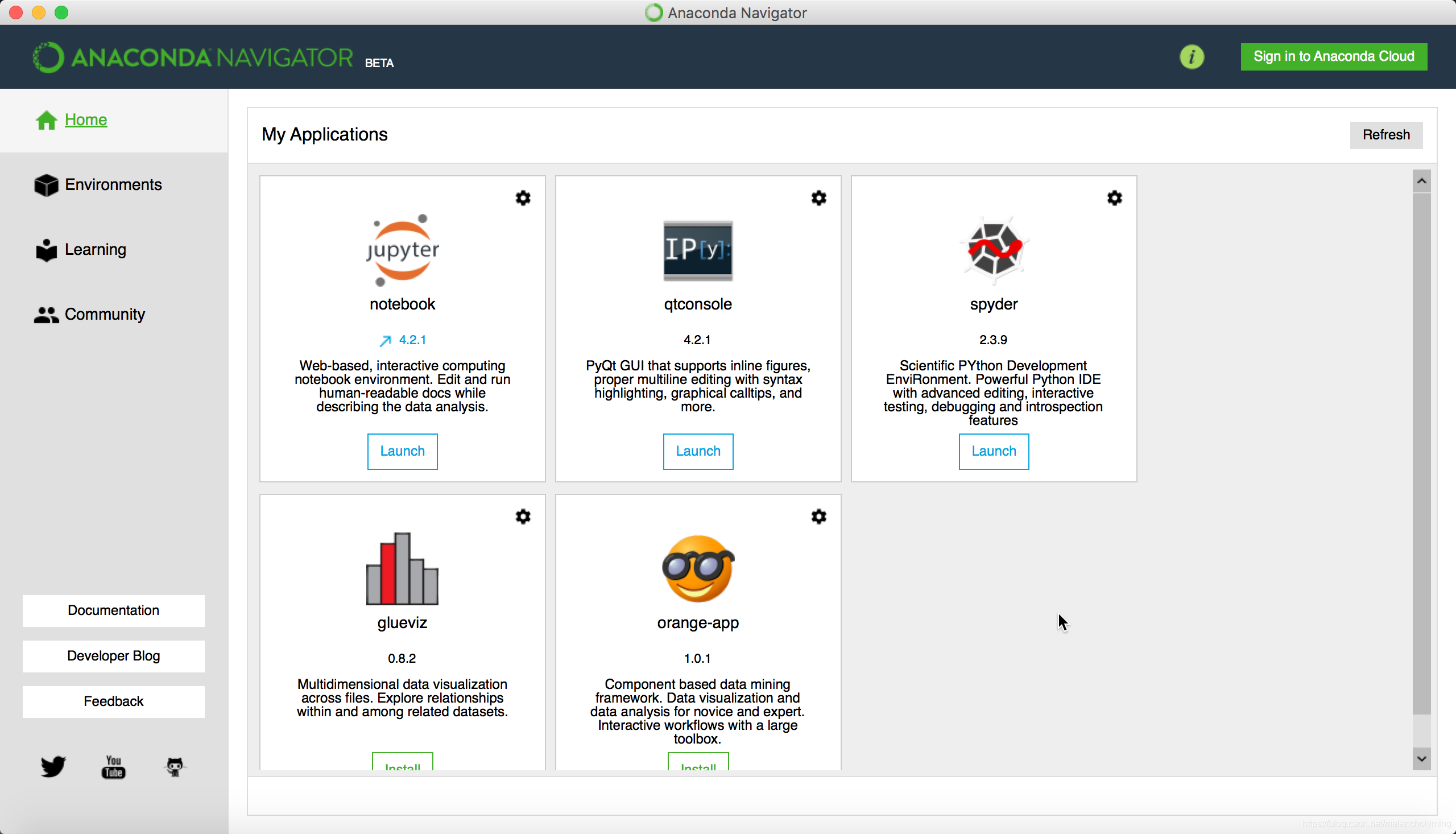Sign in to Anaconda Cloud
The image size is (1456, 834).
(x=1333, y=57)
